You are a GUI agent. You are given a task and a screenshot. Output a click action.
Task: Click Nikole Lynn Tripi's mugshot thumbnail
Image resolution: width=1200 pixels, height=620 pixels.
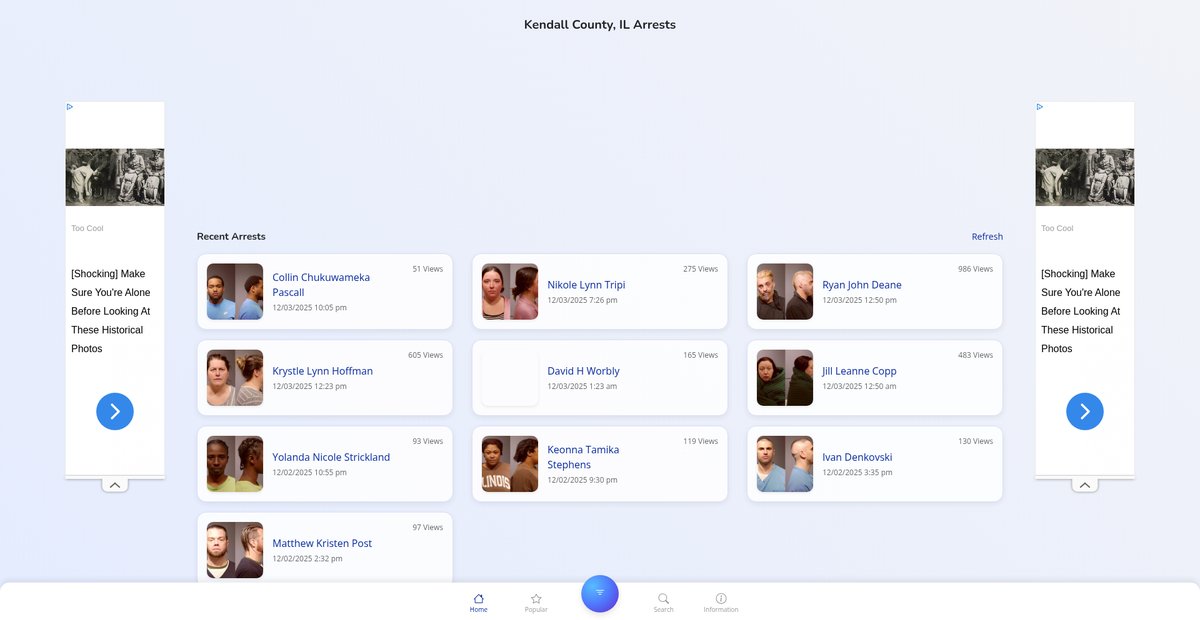tap(510, 292)
